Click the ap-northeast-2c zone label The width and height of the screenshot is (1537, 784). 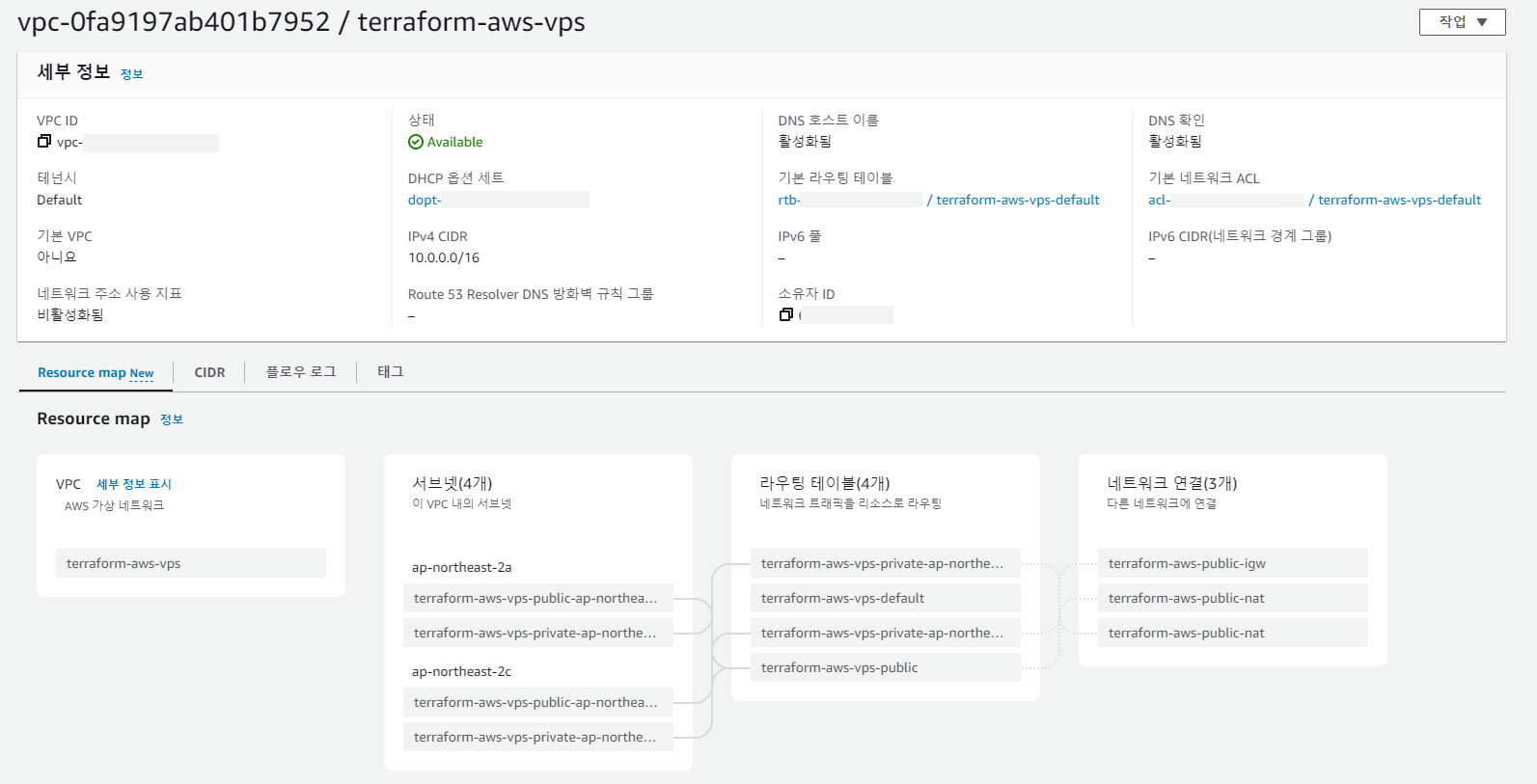point(461,671)
